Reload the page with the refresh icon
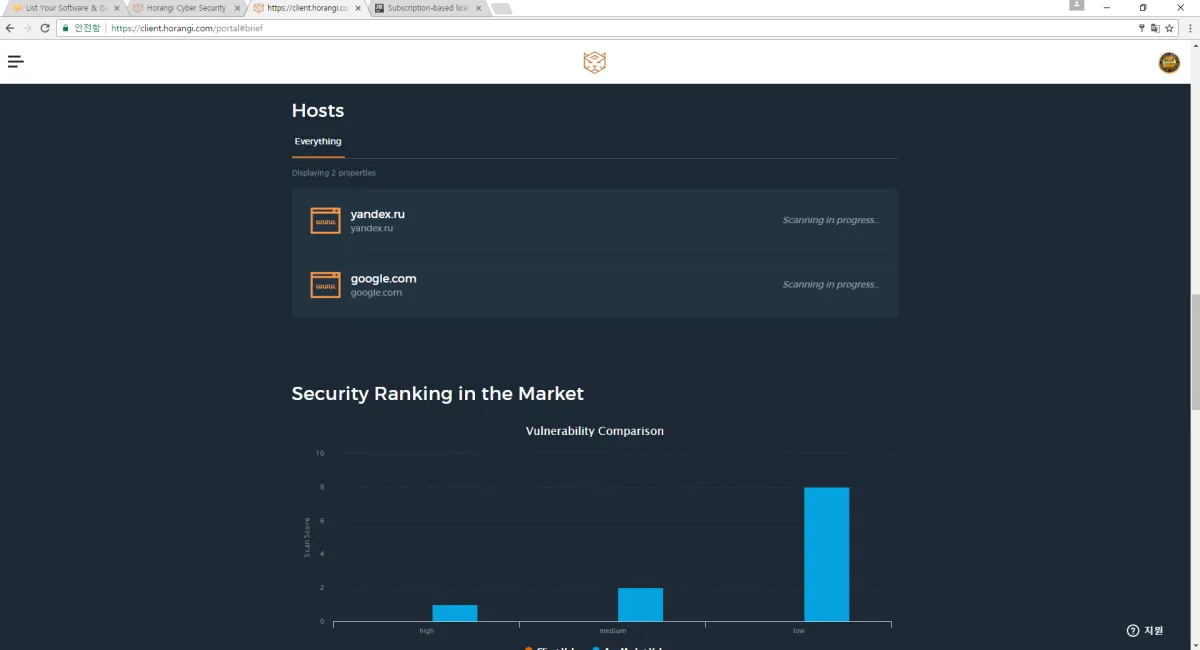Image resolution: width=1200 pixels, height=650 pixels. [45, 28]
